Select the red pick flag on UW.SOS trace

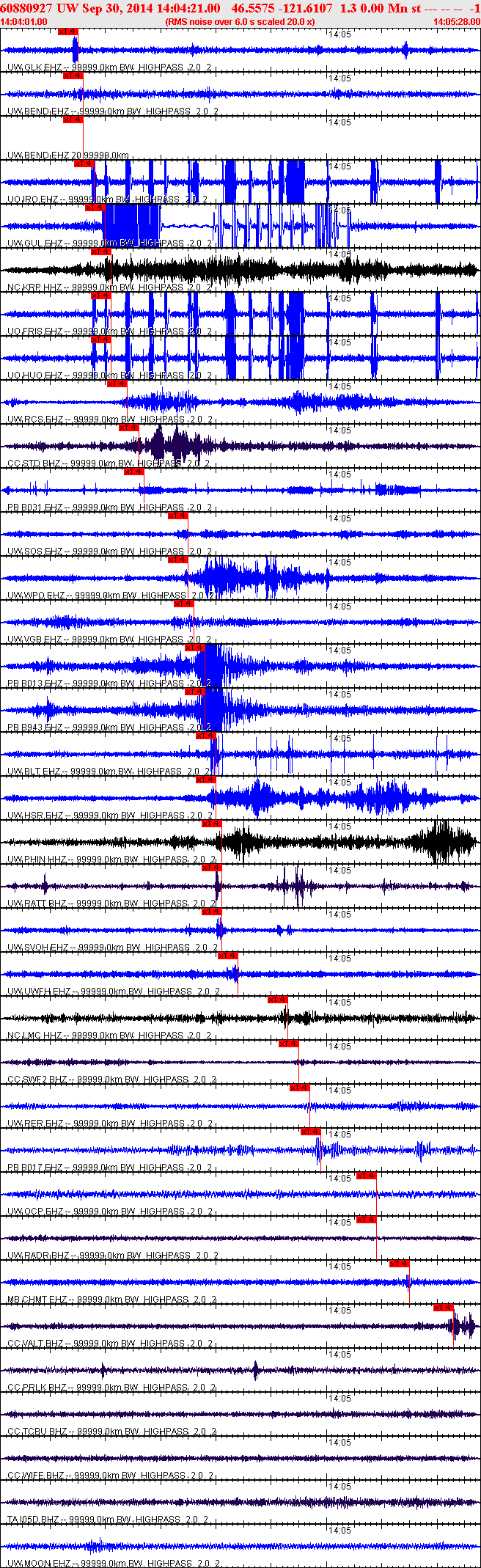coord(177,516)
